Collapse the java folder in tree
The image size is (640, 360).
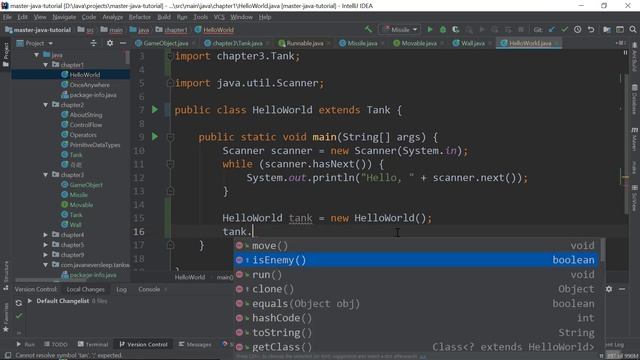pos(37,55)
